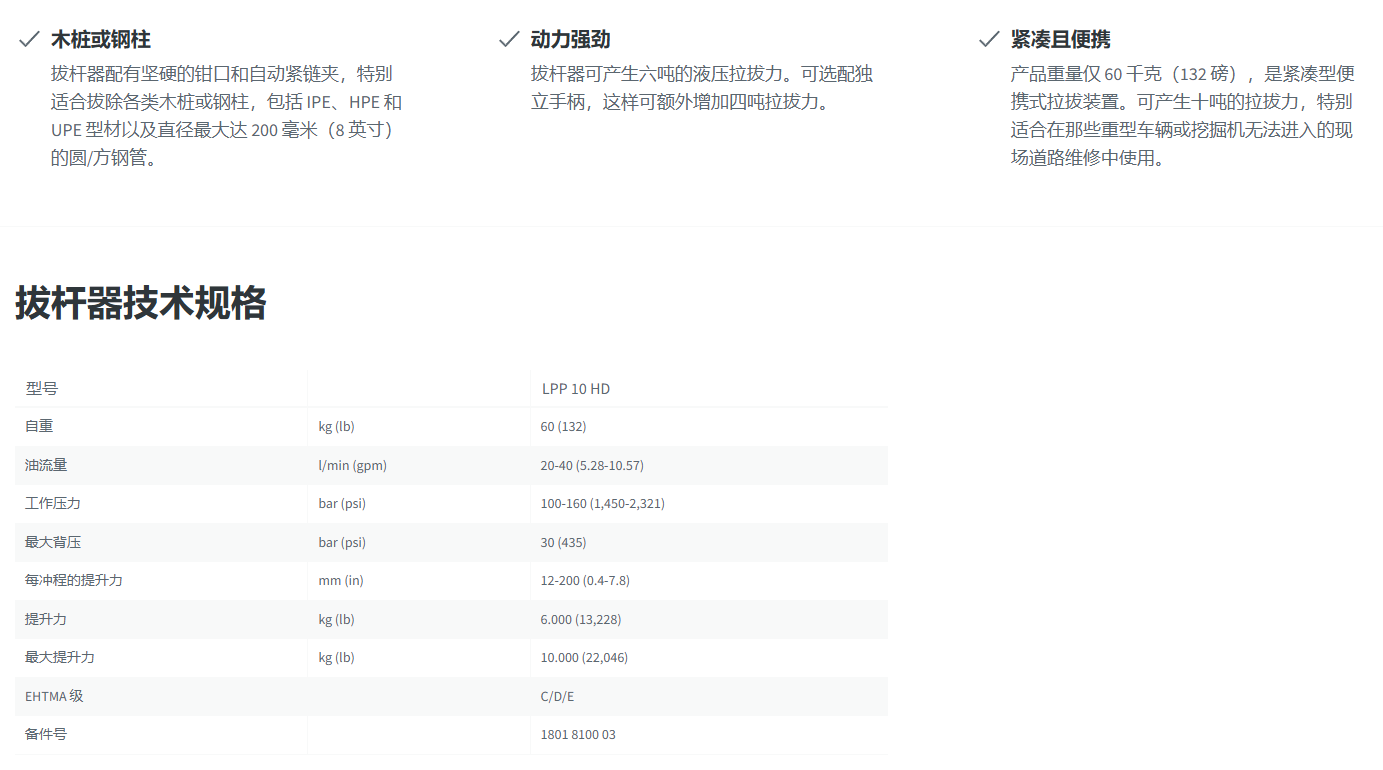The height and width of the screenshot is (770, 1383).
Task: Click the kg (lb) unit in 自重 row
Action: click(337, 427)
